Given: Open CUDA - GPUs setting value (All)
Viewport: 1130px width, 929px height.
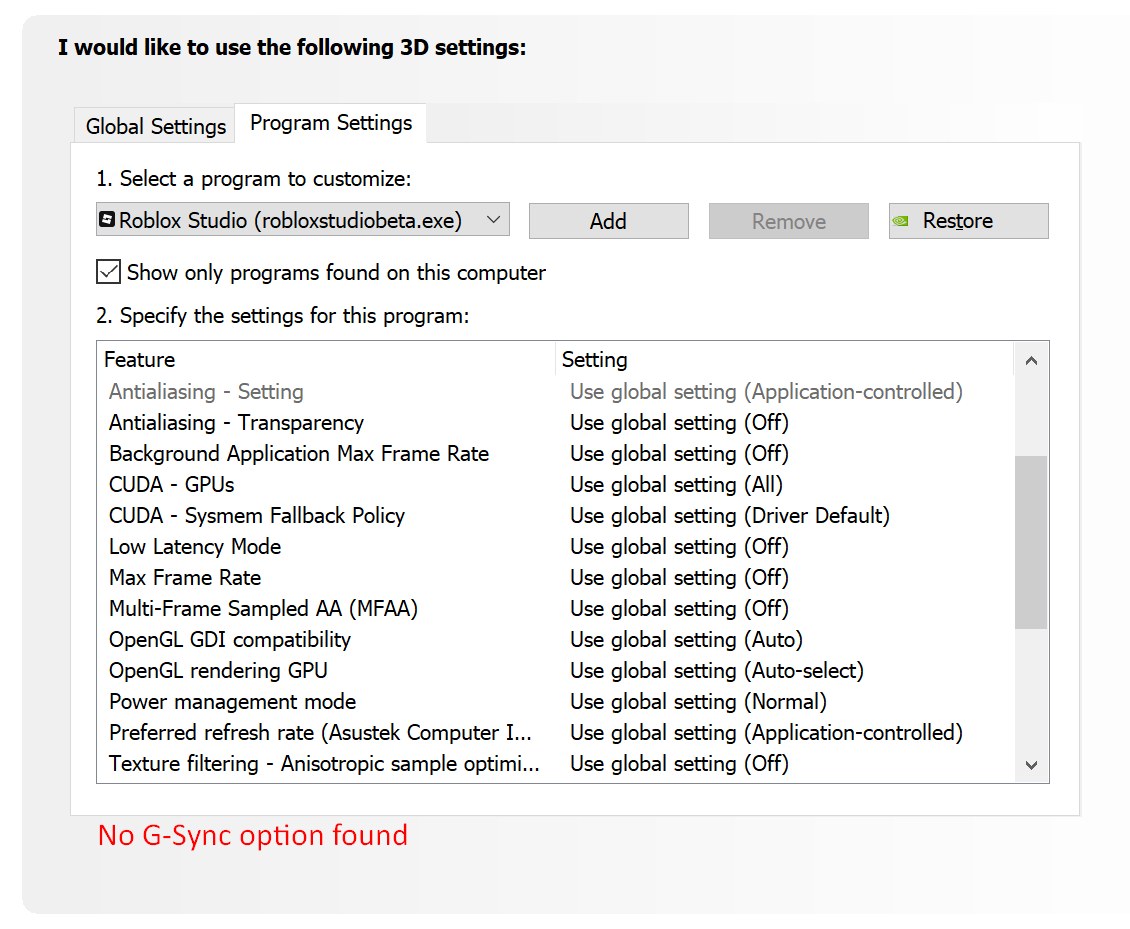Looking at the screenshot, I should point(677,484).
